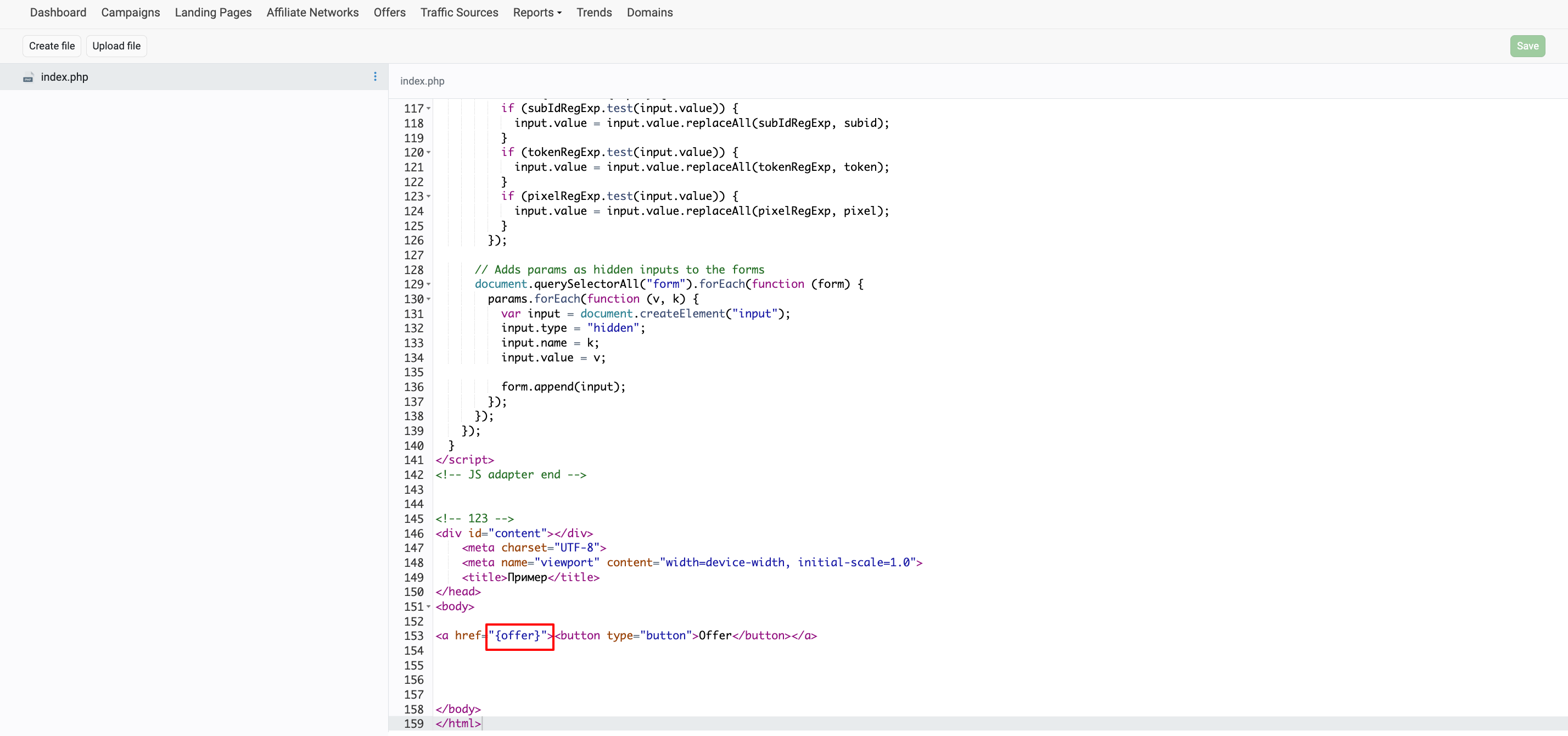Collapse the code fold at line 130
The width and height of the screenshot is (1568, 736).
click(x=429, y=299)
